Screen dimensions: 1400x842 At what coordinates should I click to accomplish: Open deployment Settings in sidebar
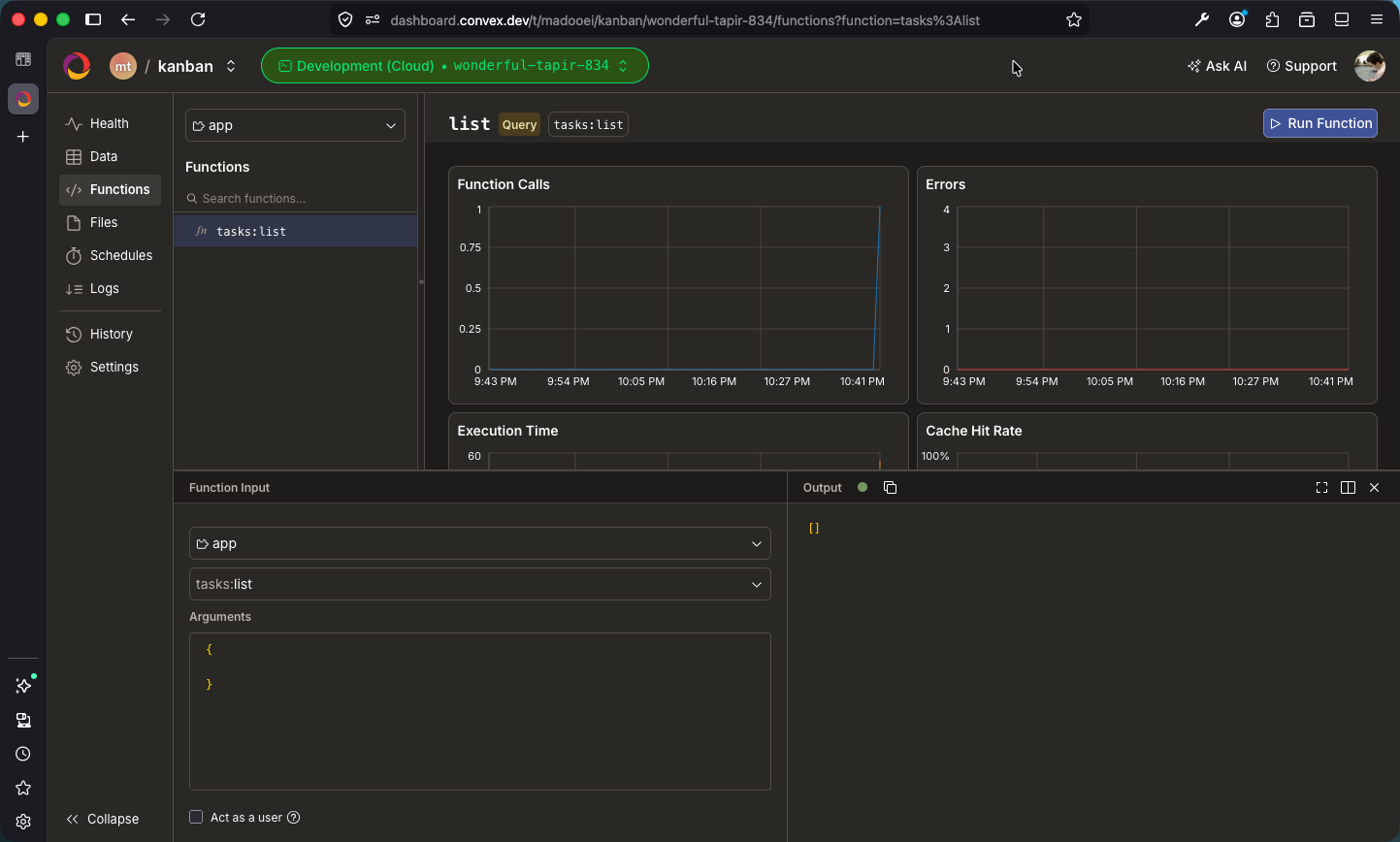coord(110,367)
